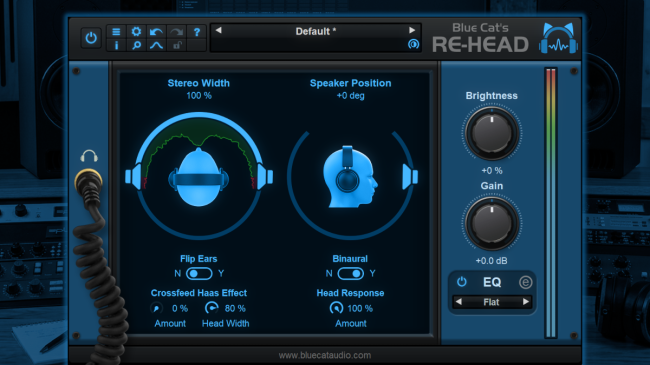The image size is (650, 365).
Task: Click the Stereo Width 100 % value
Action: pos(199,95)
